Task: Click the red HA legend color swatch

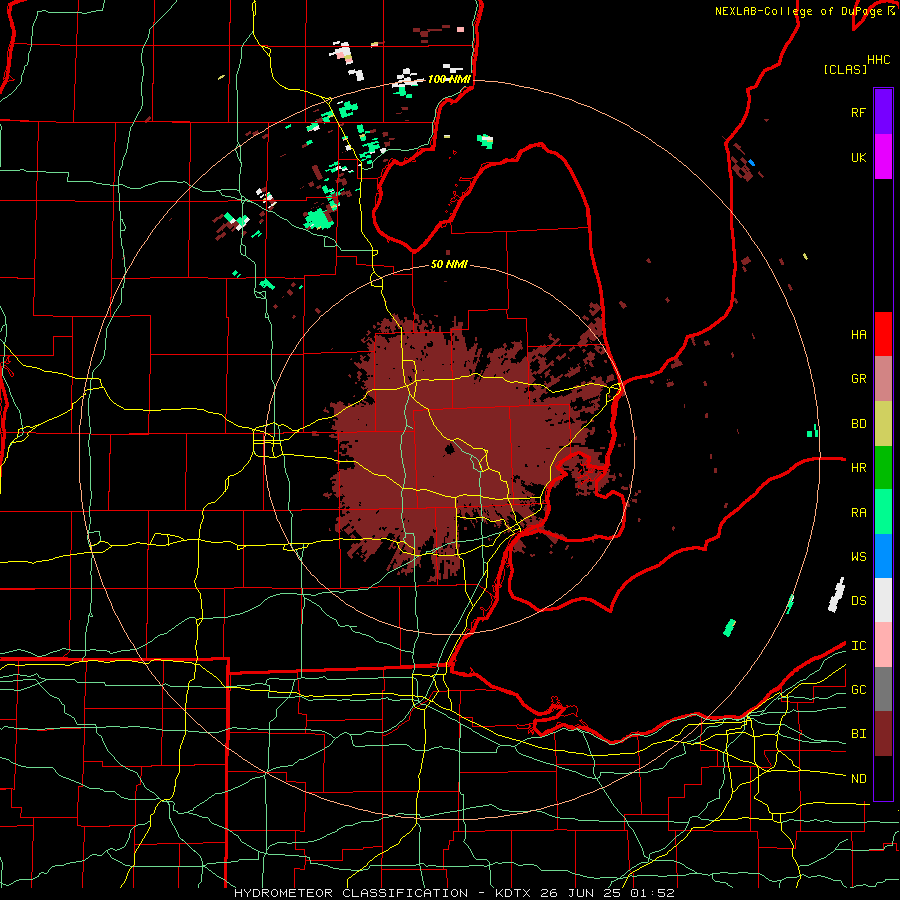Action: click(x=883, y=334)
